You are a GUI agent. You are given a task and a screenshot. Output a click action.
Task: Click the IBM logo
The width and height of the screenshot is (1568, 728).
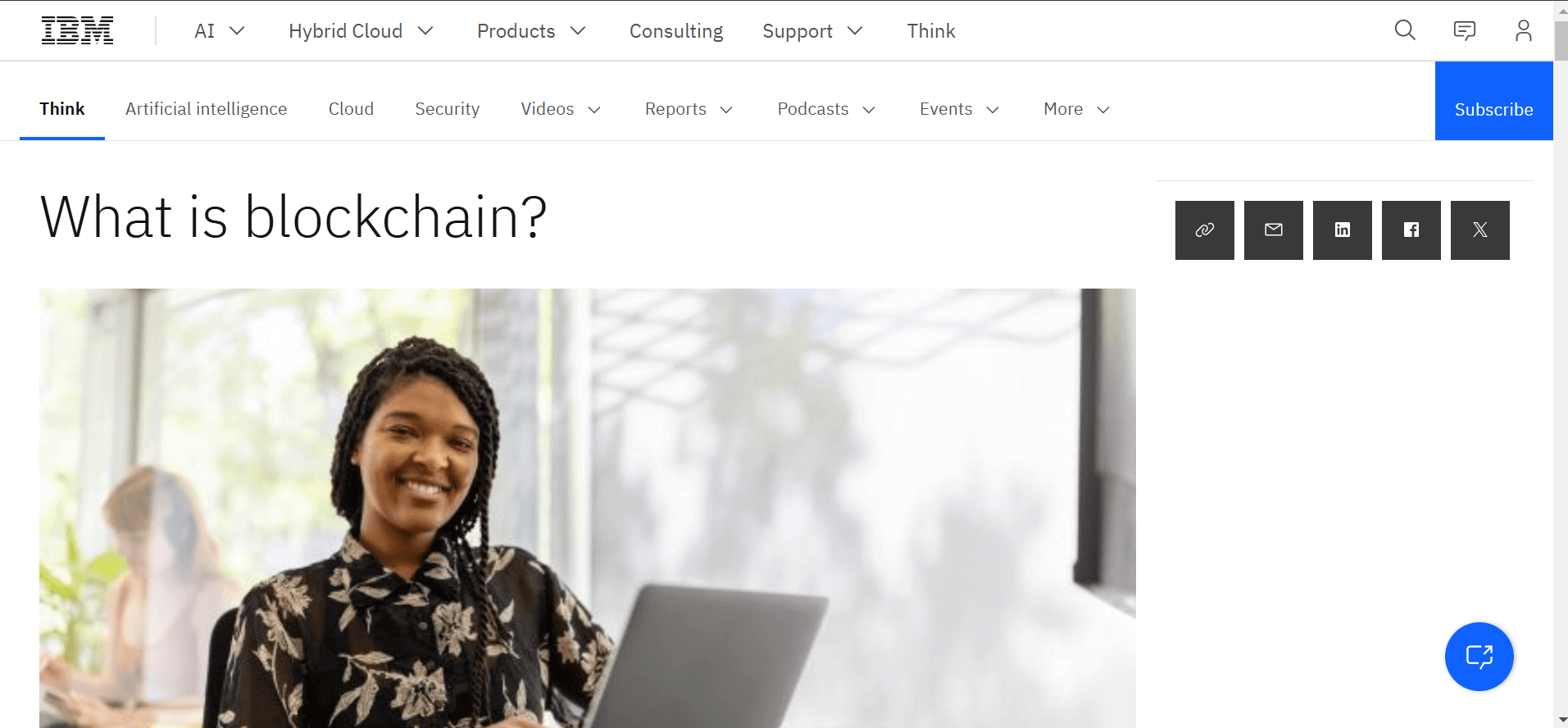pos(77,31)
